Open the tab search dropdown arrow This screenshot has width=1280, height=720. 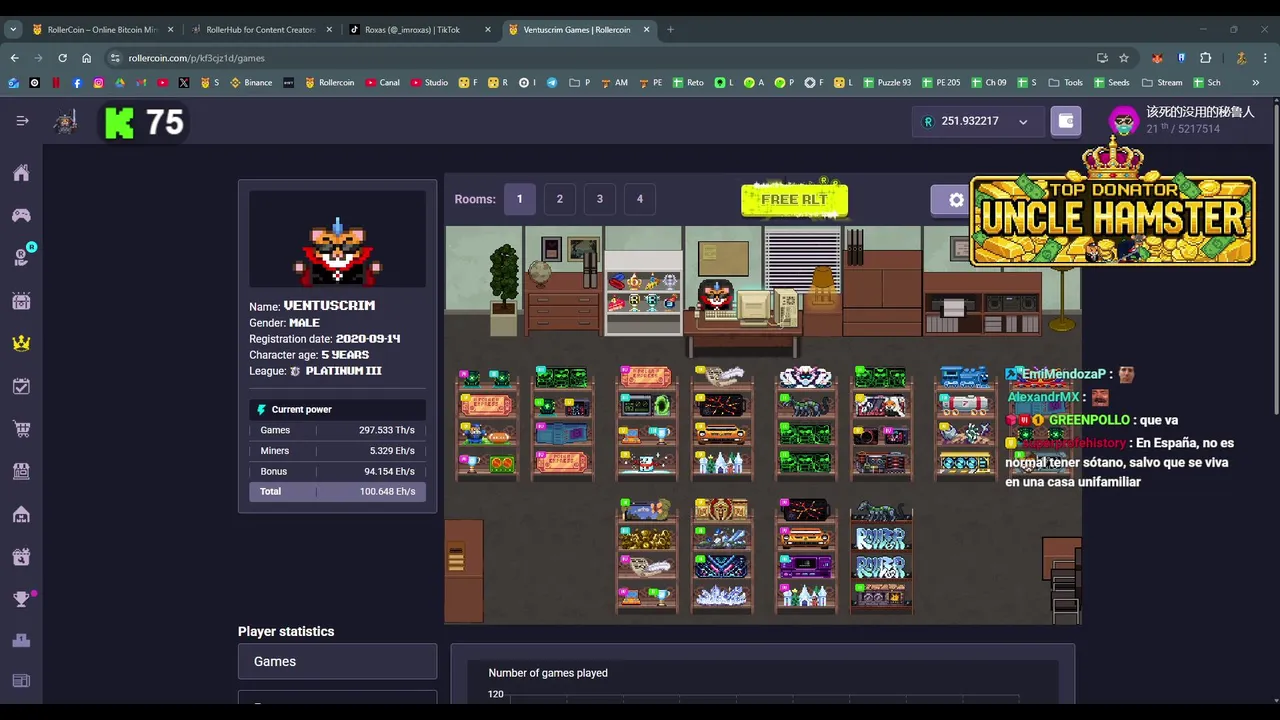pyautogui.click(x=13, y=30)
